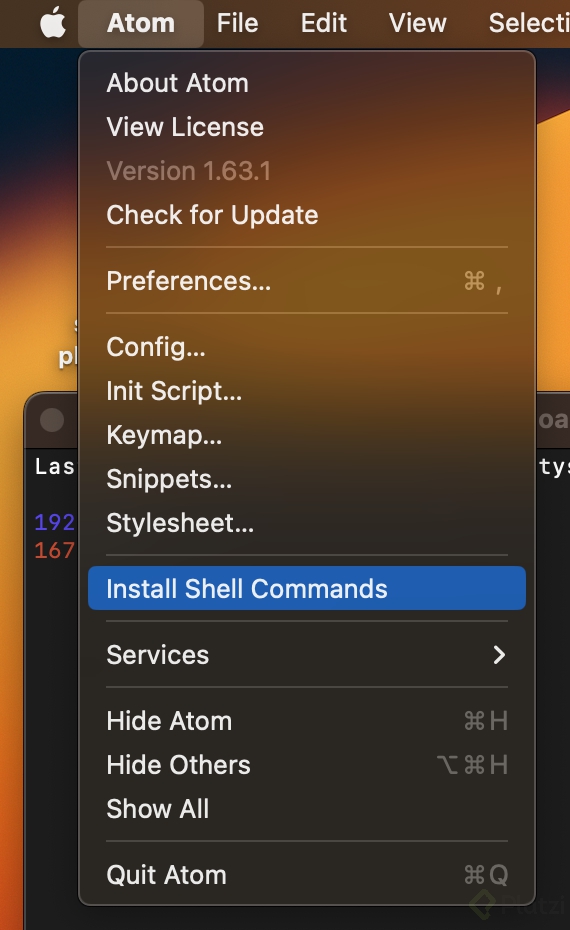
Task: Select Check for Update
Action: tap(307, 215)
